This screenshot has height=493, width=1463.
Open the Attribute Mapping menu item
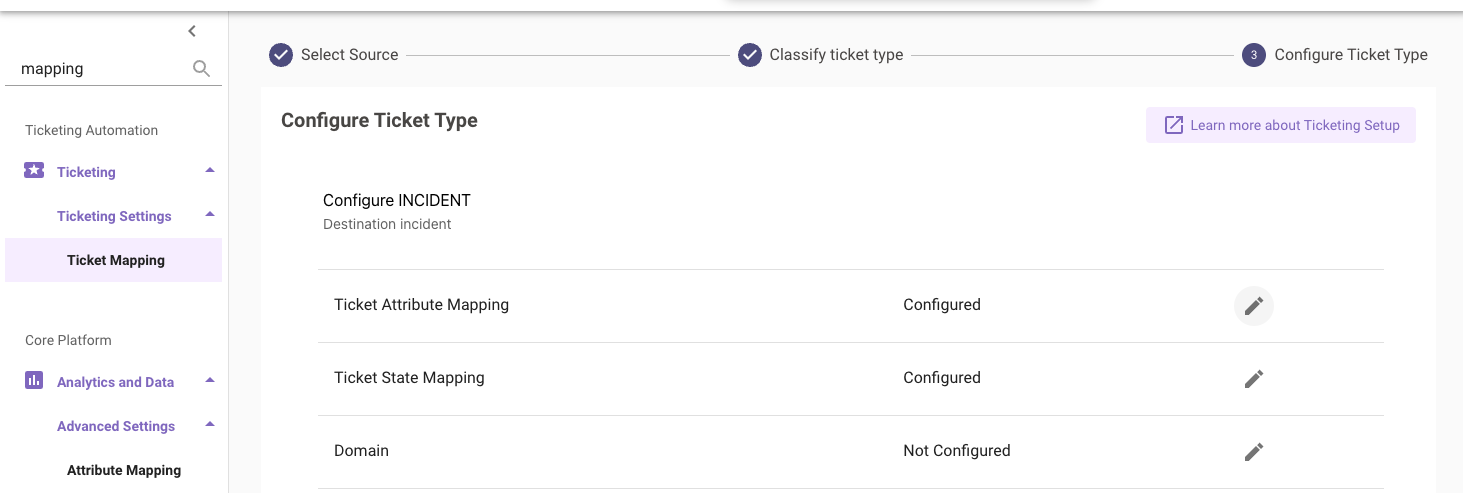coord(124,470)
